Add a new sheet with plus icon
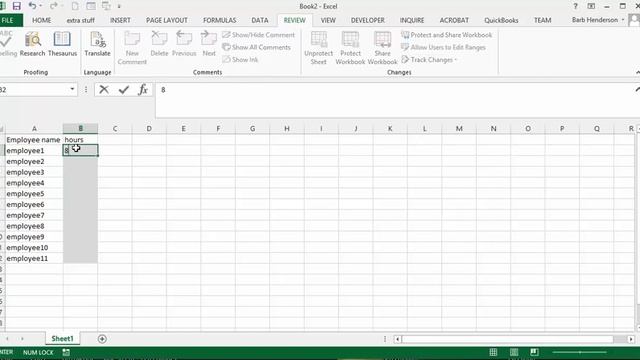This screenshot has width=640, height=360. 102,339
